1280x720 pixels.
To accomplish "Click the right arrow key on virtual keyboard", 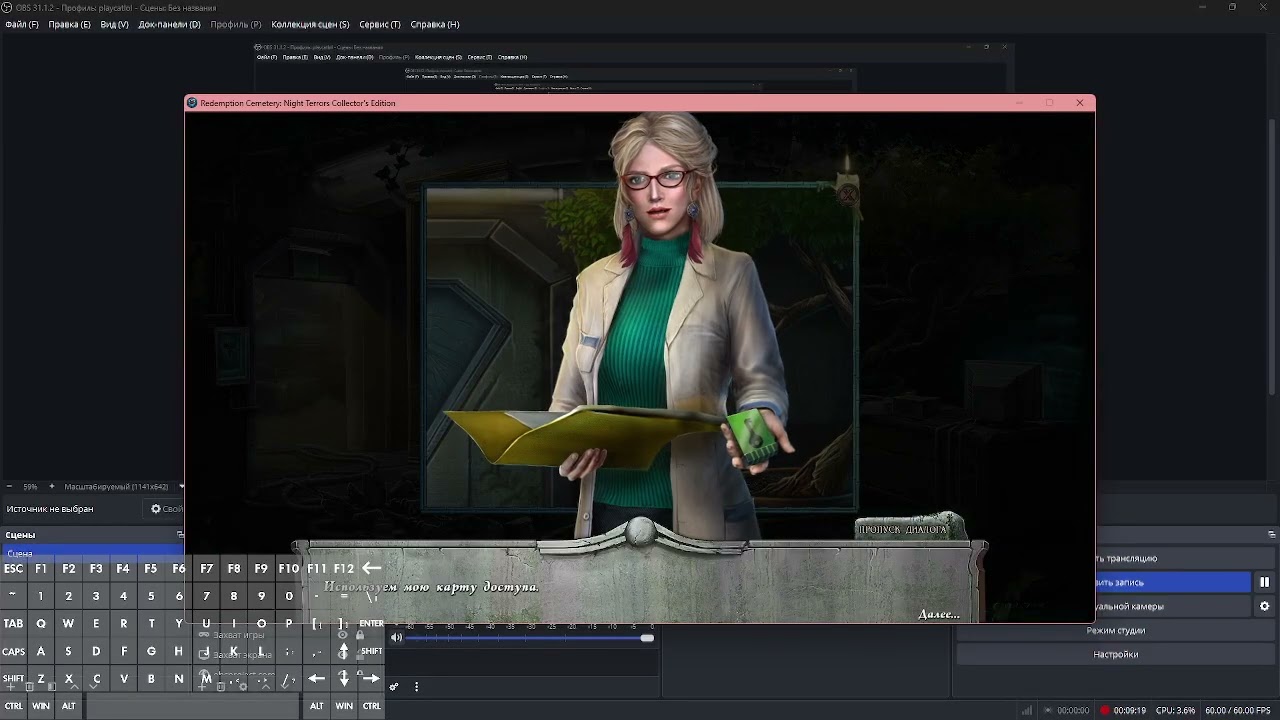I will pyautogui.click(x=371, y=678).
